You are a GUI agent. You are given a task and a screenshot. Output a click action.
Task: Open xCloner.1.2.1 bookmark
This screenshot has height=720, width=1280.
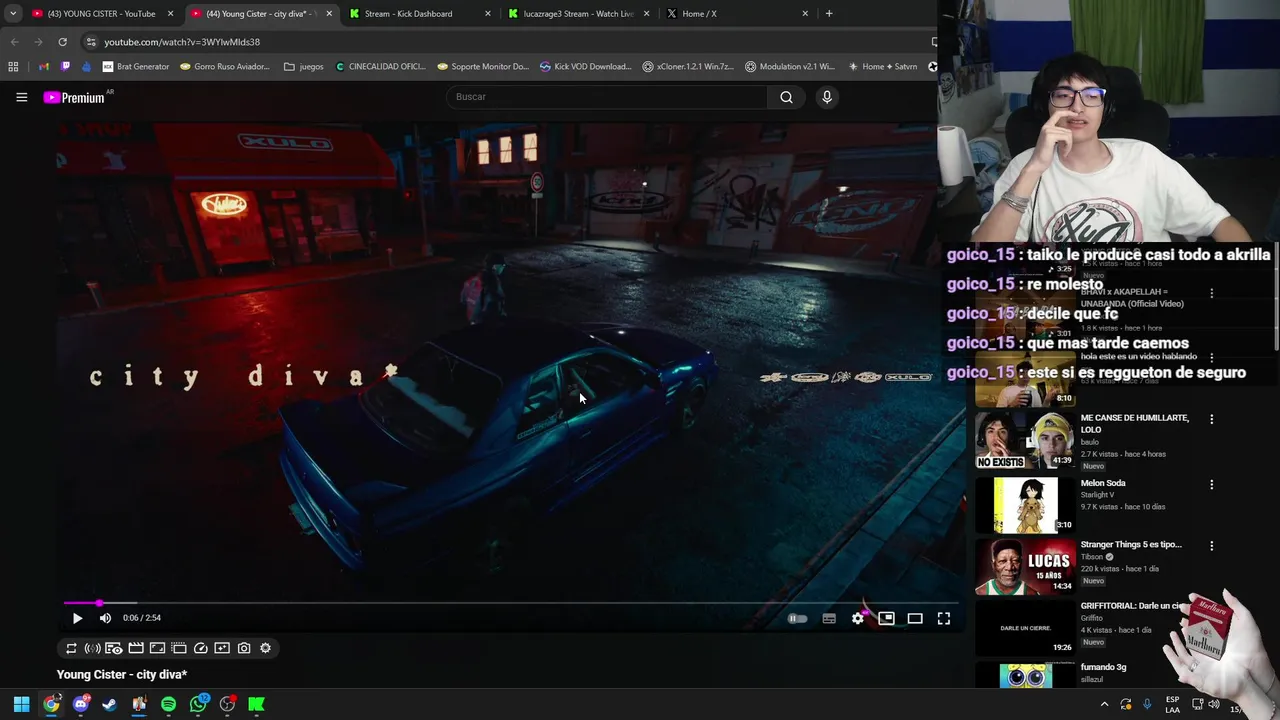tap(688, 67)
